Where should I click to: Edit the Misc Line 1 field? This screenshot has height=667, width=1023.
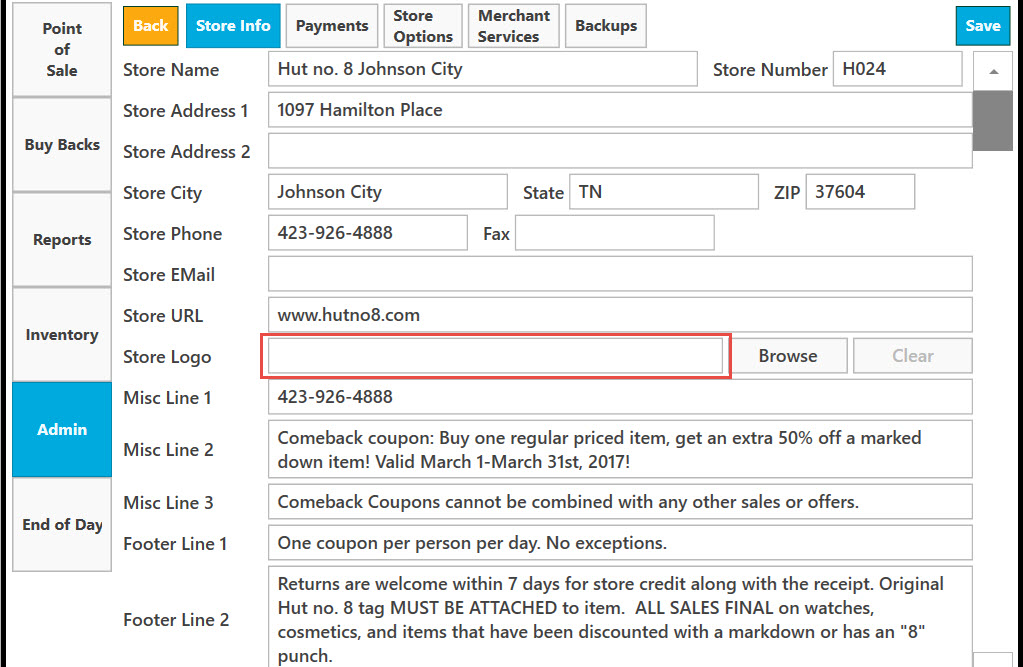click(x=620, y=397)
